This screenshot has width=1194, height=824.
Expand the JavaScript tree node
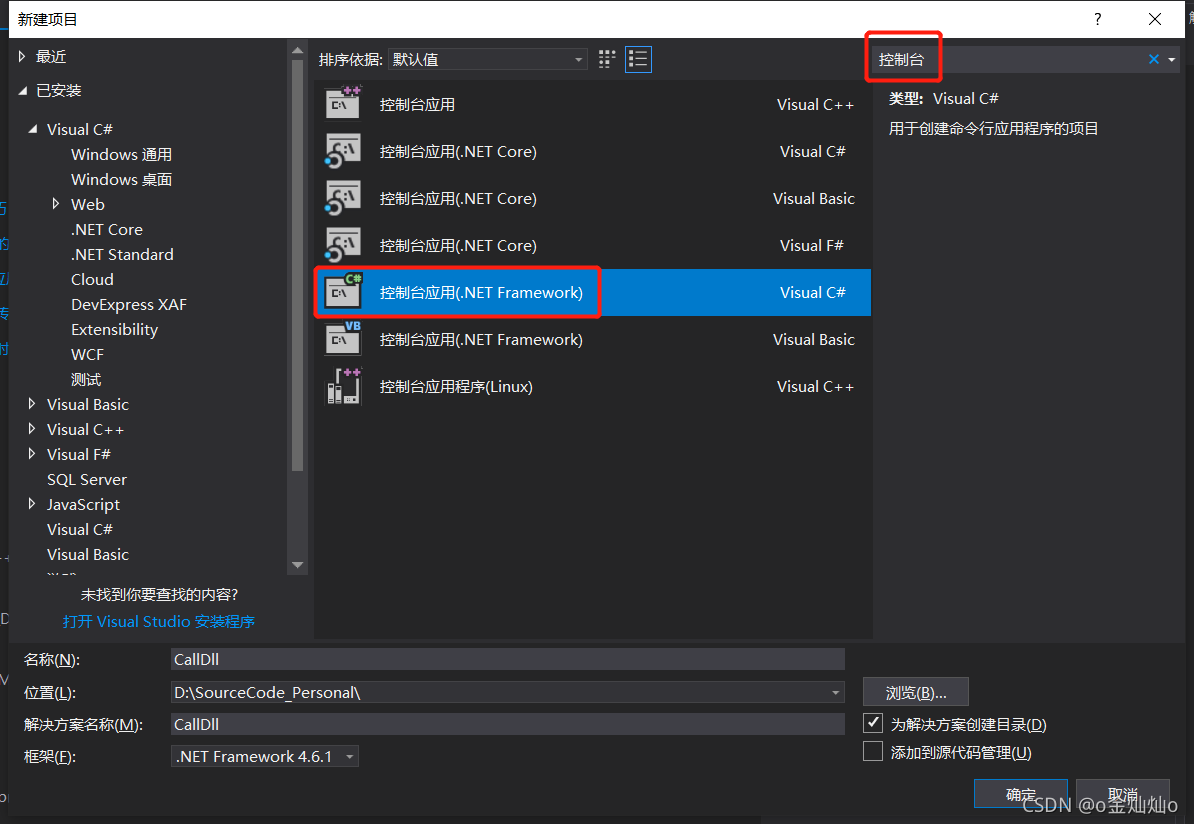coord(31,503)
